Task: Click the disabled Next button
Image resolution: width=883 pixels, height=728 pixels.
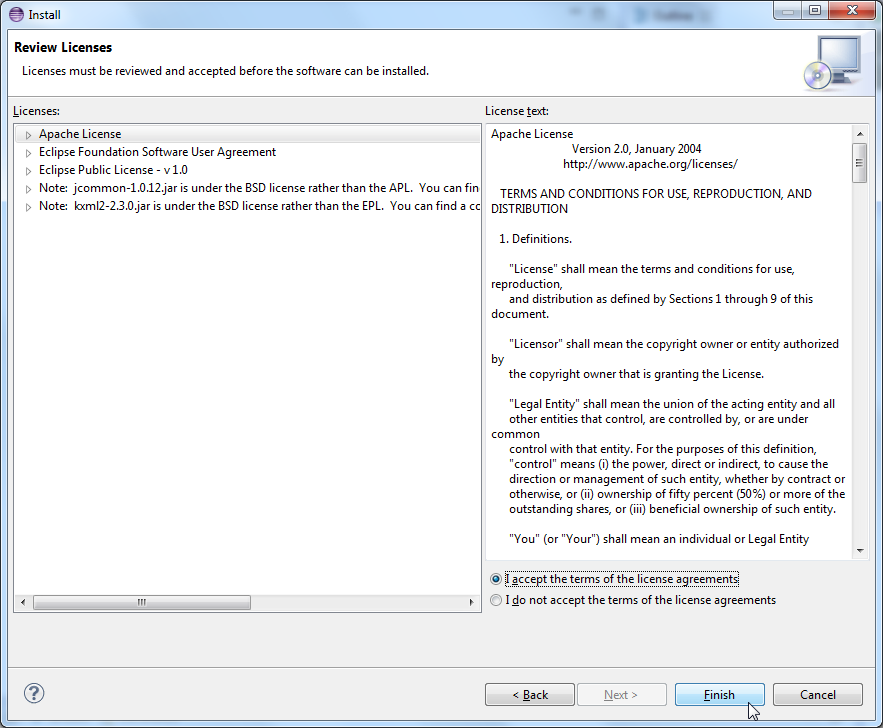Action: [622, 695]
